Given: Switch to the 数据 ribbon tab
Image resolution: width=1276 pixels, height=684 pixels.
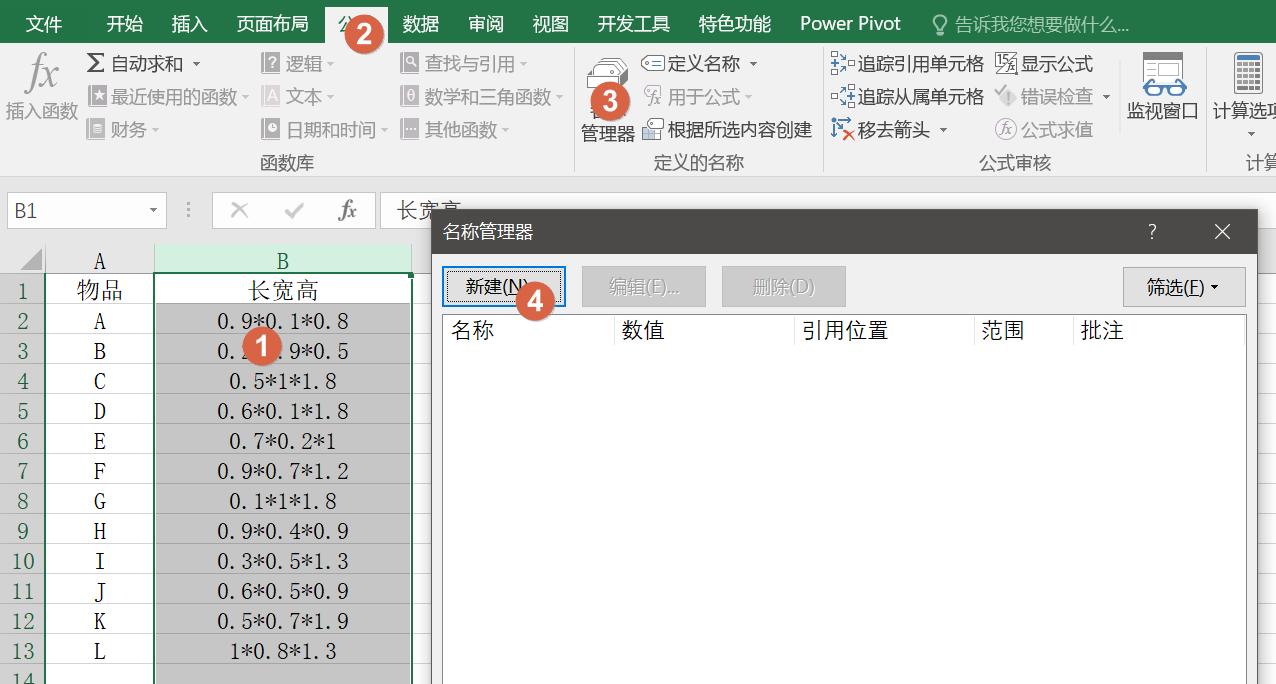Looking at the screenshot, I should coord(420,22).
